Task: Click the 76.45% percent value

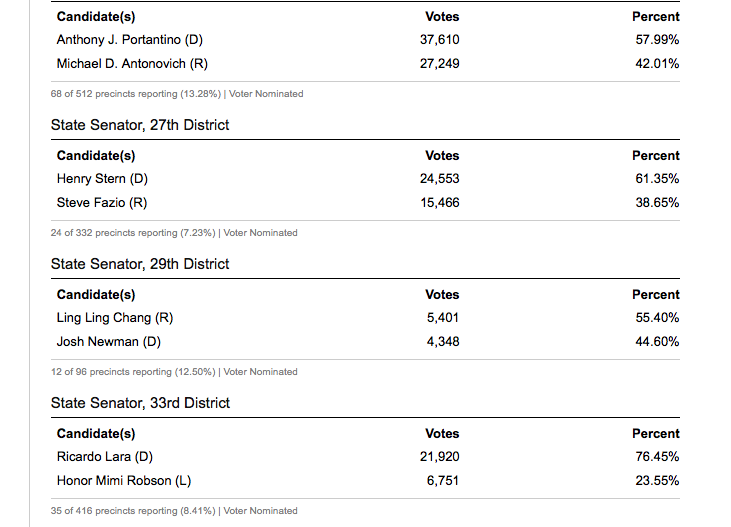Action: 659,457
